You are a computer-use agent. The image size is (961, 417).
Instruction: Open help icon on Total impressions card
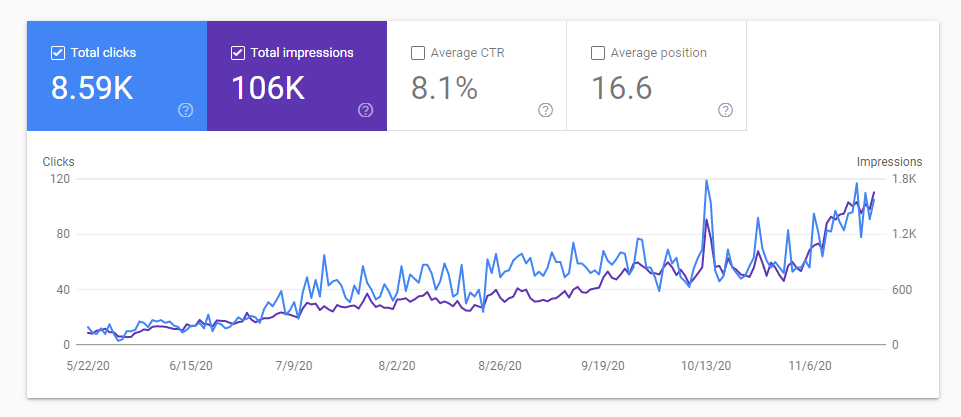point(365,110)
